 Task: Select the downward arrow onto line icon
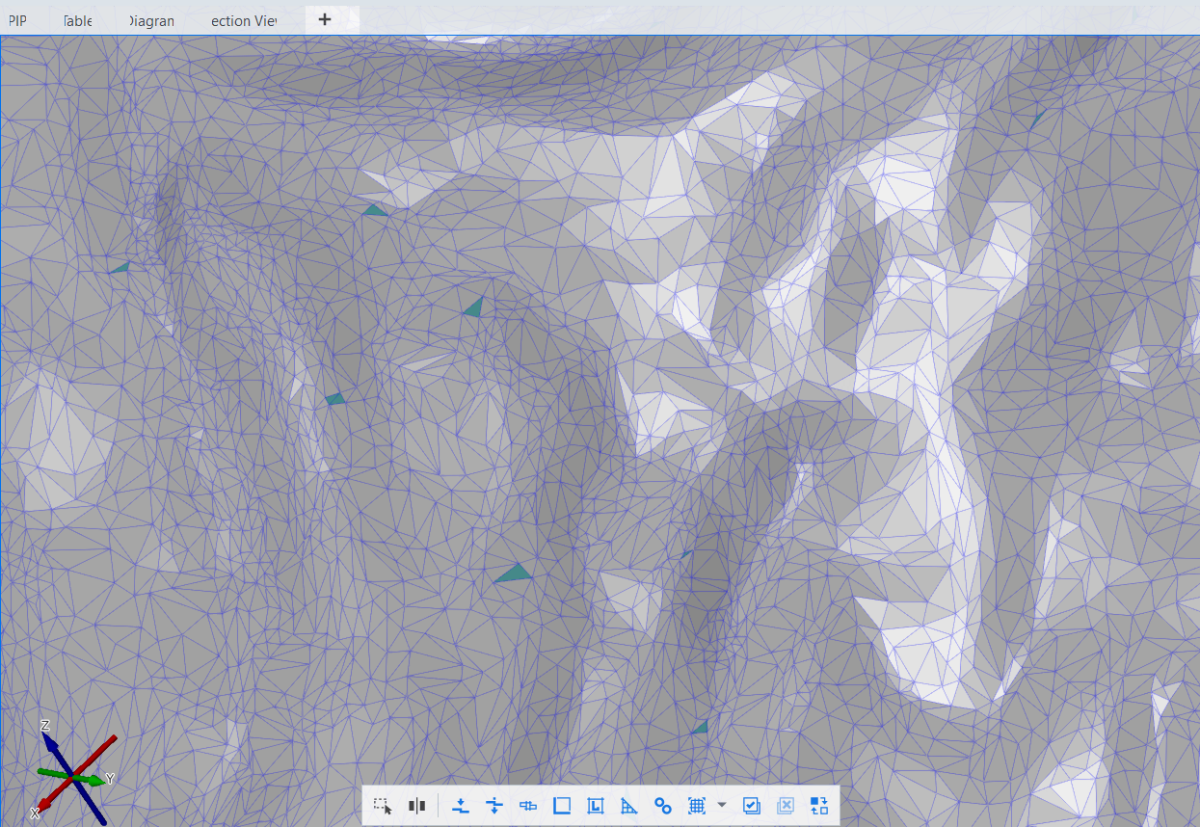[x=461, y=806]
